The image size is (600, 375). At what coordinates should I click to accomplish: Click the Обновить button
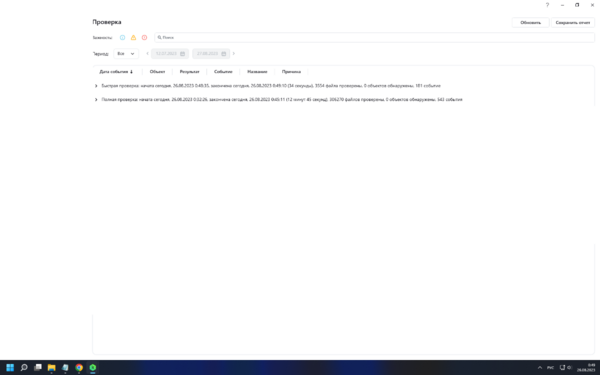coord(530,23)
